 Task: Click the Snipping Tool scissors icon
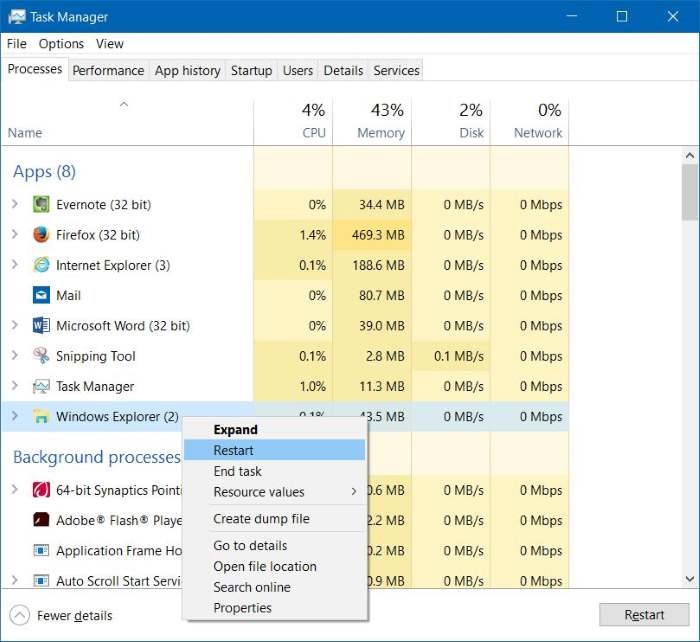click(41, 356)
